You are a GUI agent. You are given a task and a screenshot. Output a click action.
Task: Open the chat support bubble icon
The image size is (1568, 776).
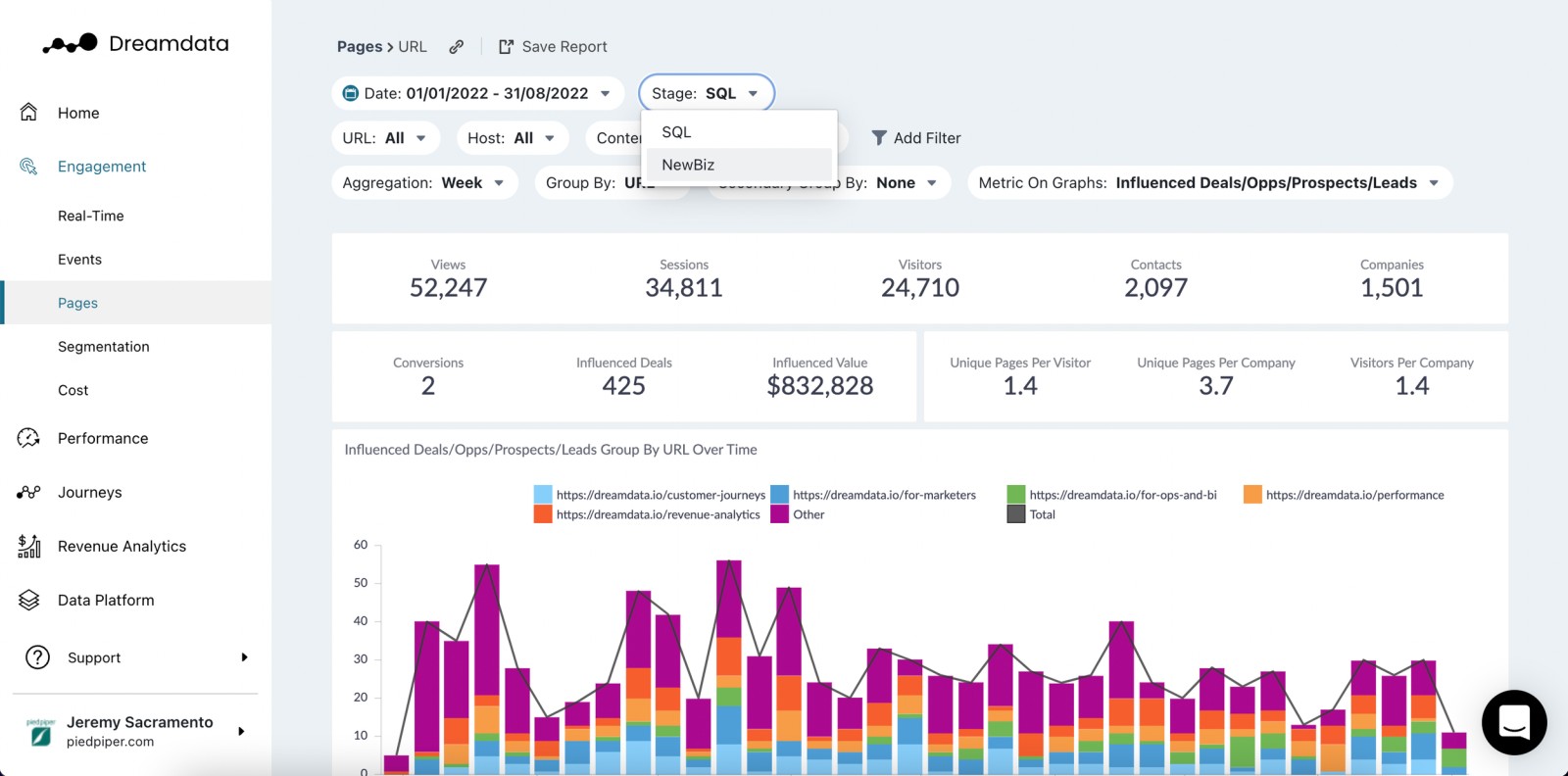coord(1514,723)
